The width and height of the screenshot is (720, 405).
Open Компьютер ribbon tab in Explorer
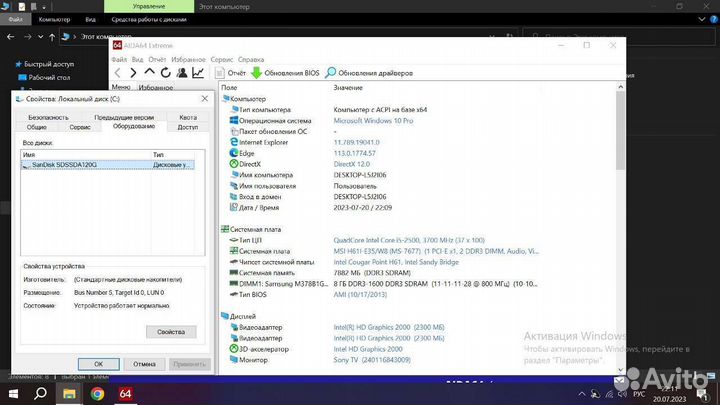pos(54,19)
